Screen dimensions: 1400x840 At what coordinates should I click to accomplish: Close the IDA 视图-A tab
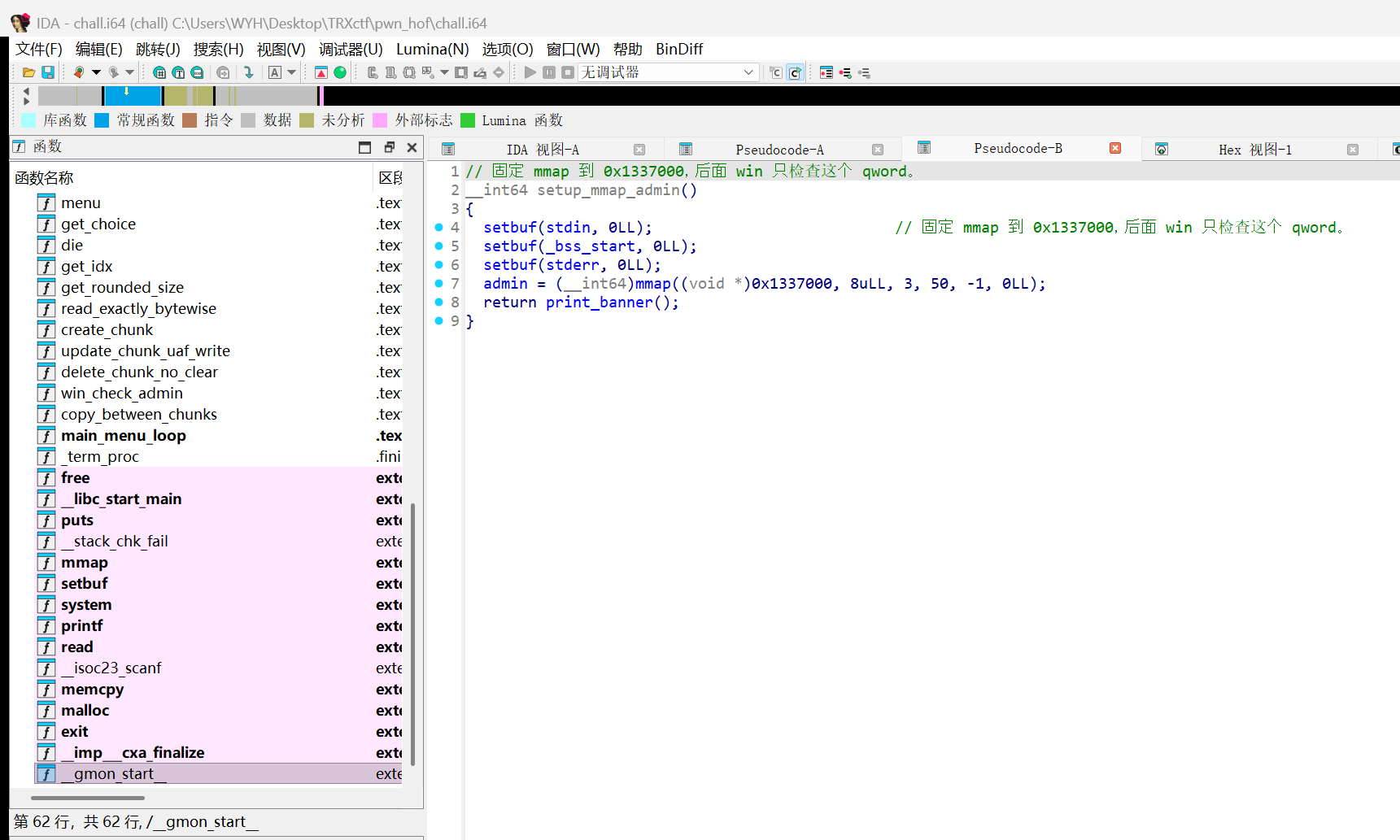[639, 150]
